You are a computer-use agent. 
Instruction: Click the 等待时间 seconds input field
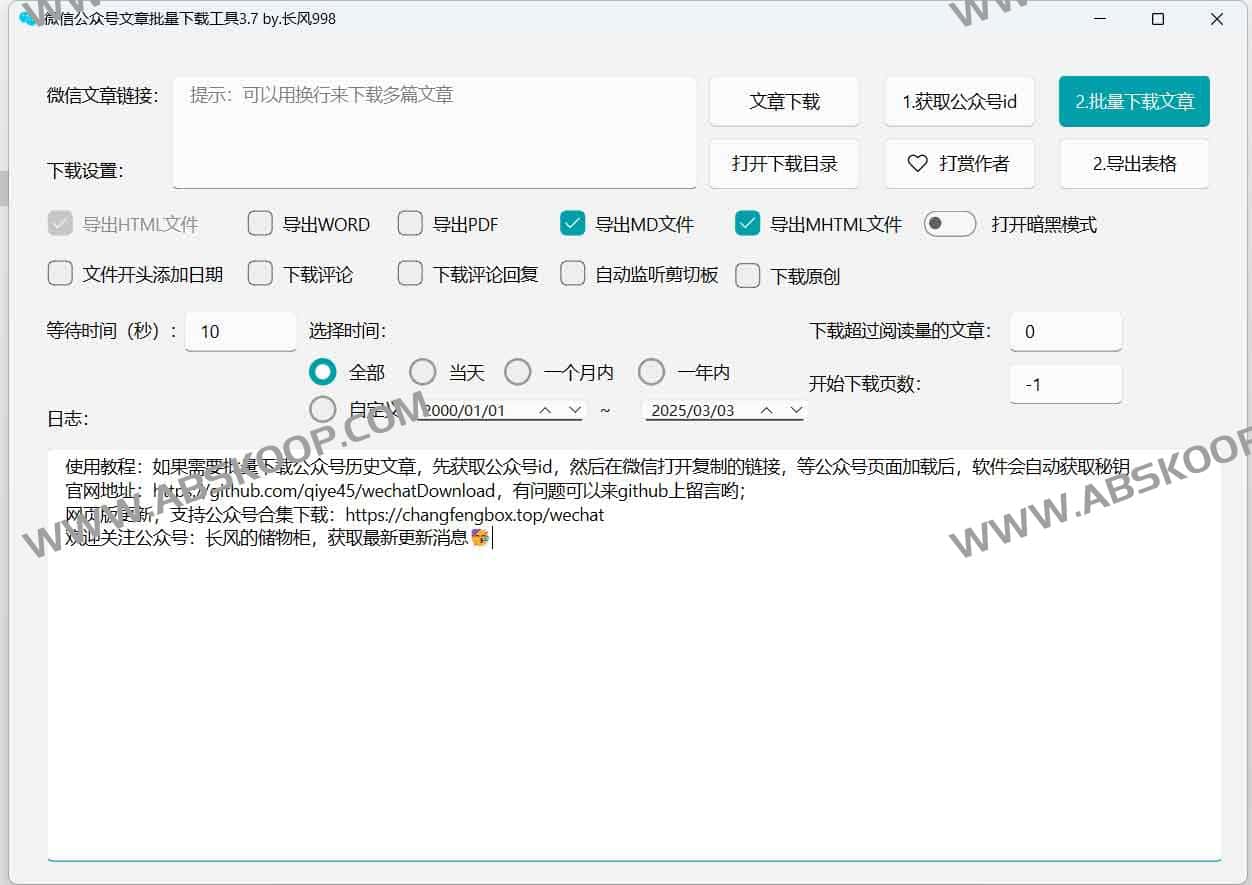click(x=240, y=331)
